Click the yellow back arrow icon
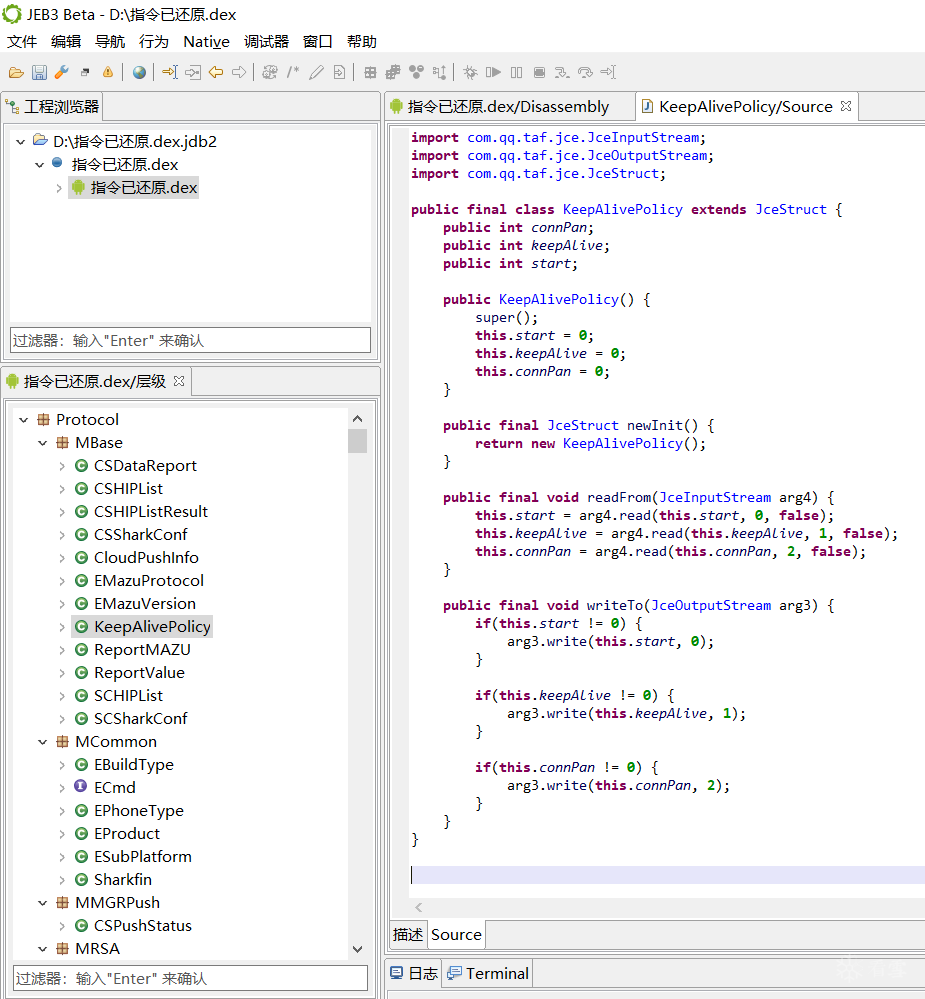925x999 pixels. coord(215,72)
